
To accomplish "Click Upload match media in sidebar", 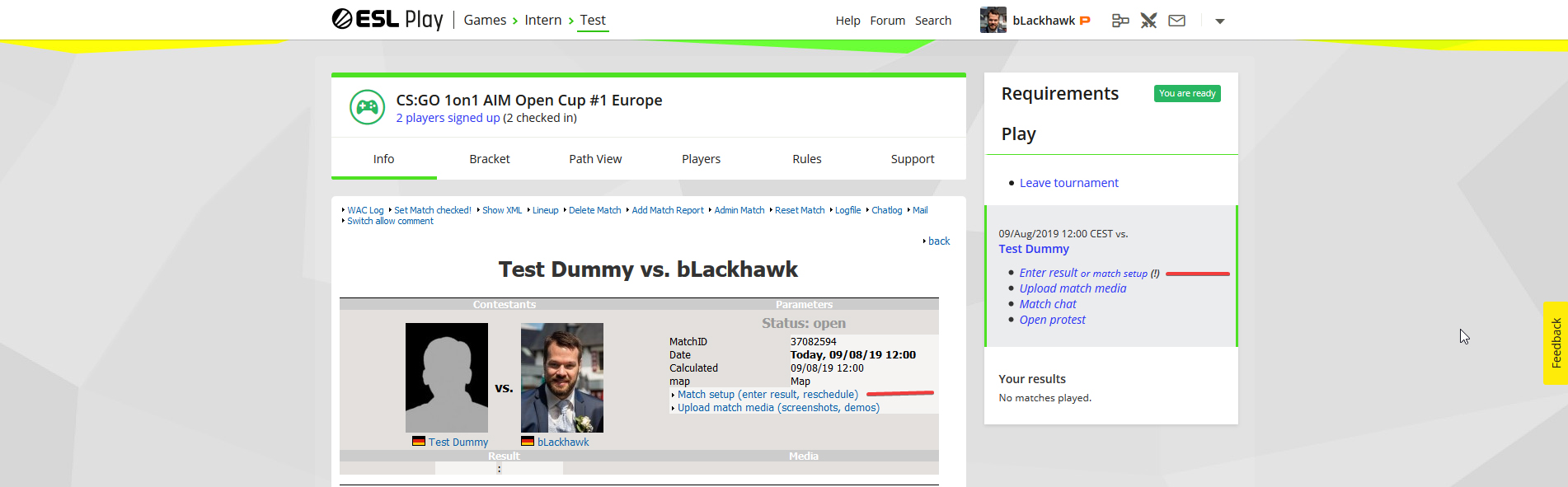I will point(1073,288).
